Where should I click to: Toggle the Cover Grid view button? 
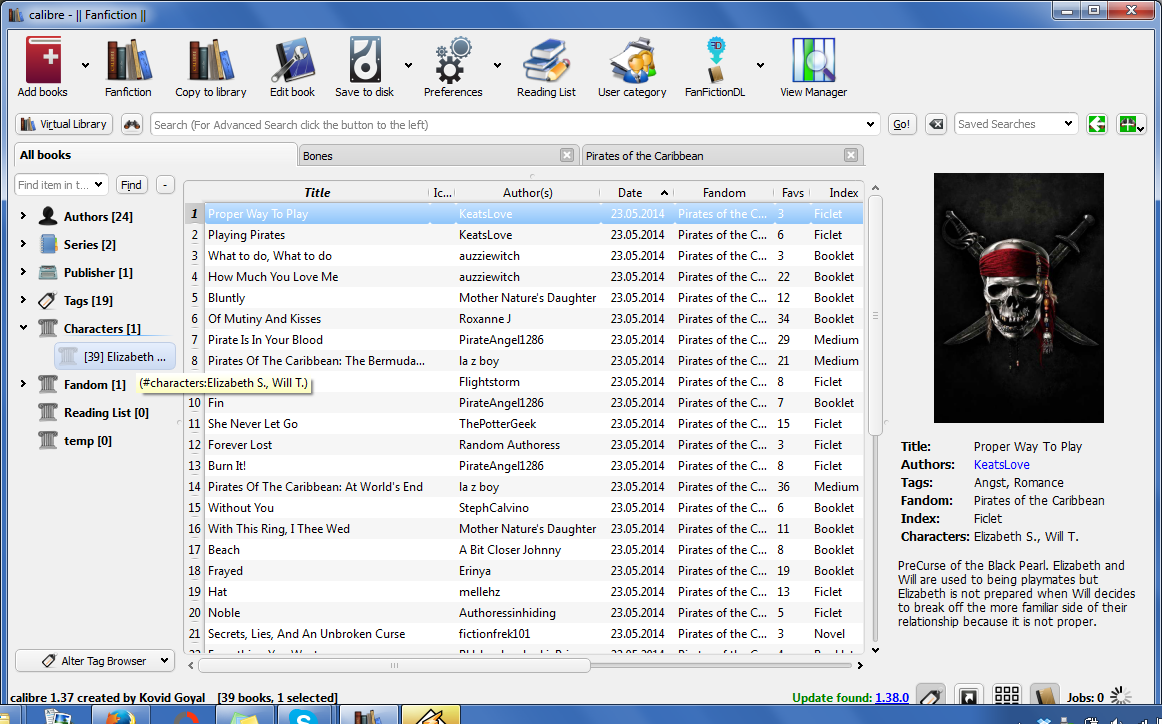pyautogui.click(x=1006, y=695)
